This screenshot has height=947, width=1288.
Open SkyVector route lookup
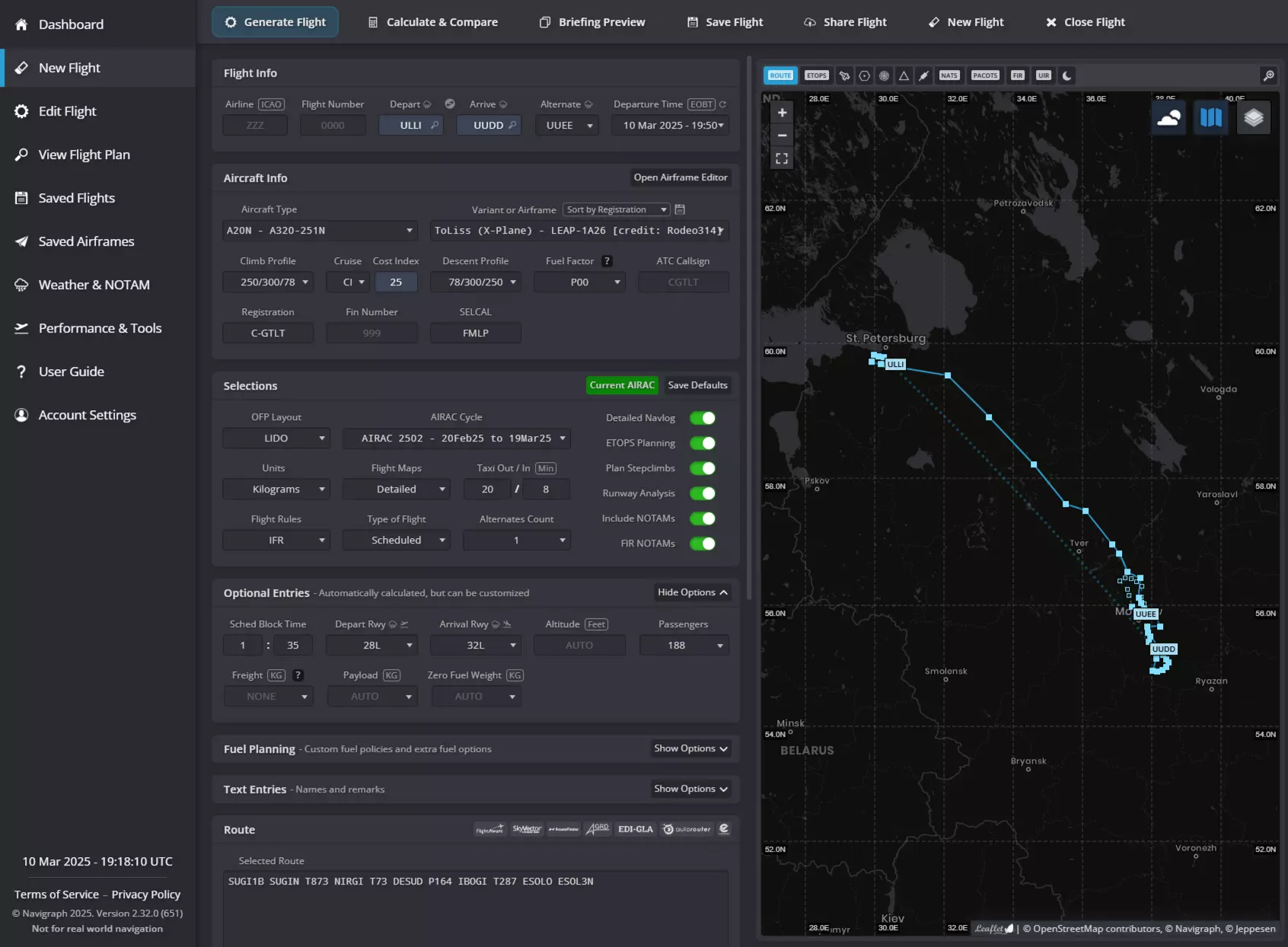pos(527,829)
